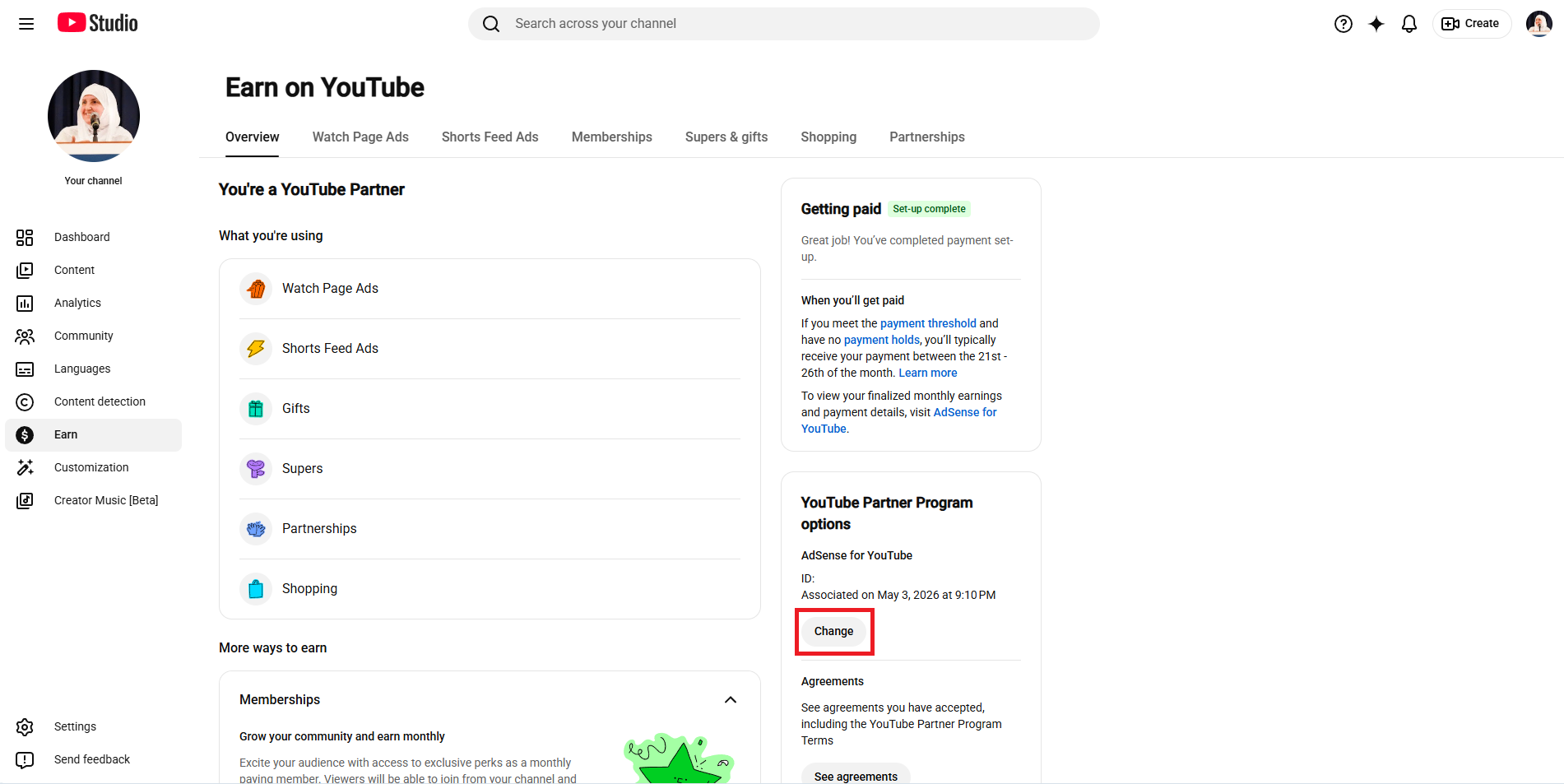Screen dimensions: 1564x784
Task: Open Analytics in the sidebar
Action: [94, 303]
